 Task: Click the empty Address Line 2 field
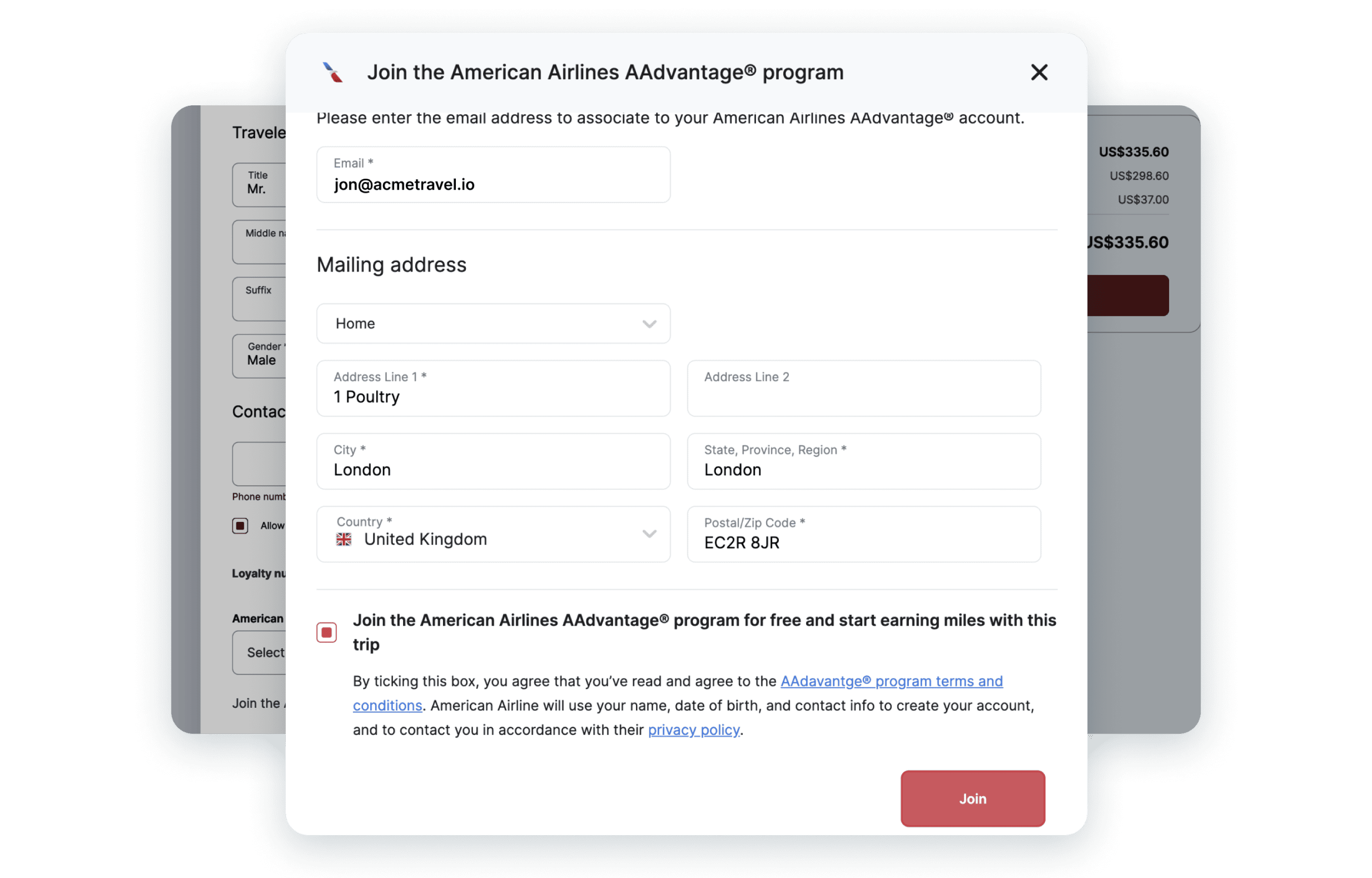tap(864, 388)
